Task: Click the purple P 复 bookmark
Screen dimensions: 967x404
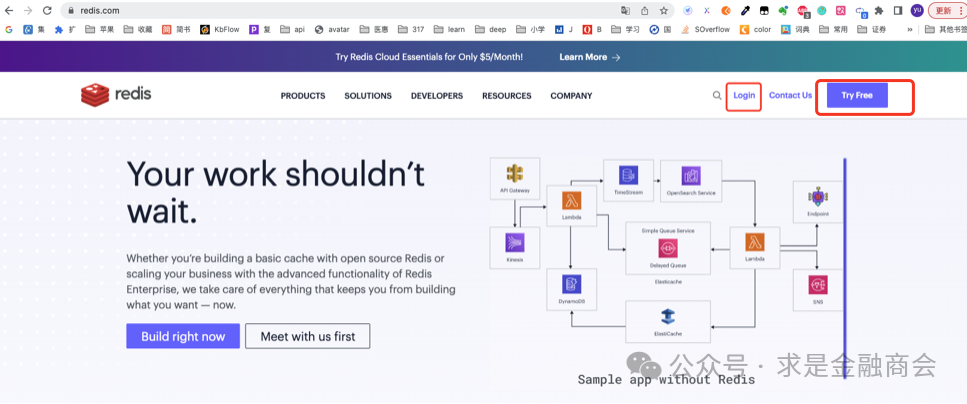Action: tap(260, 29)
